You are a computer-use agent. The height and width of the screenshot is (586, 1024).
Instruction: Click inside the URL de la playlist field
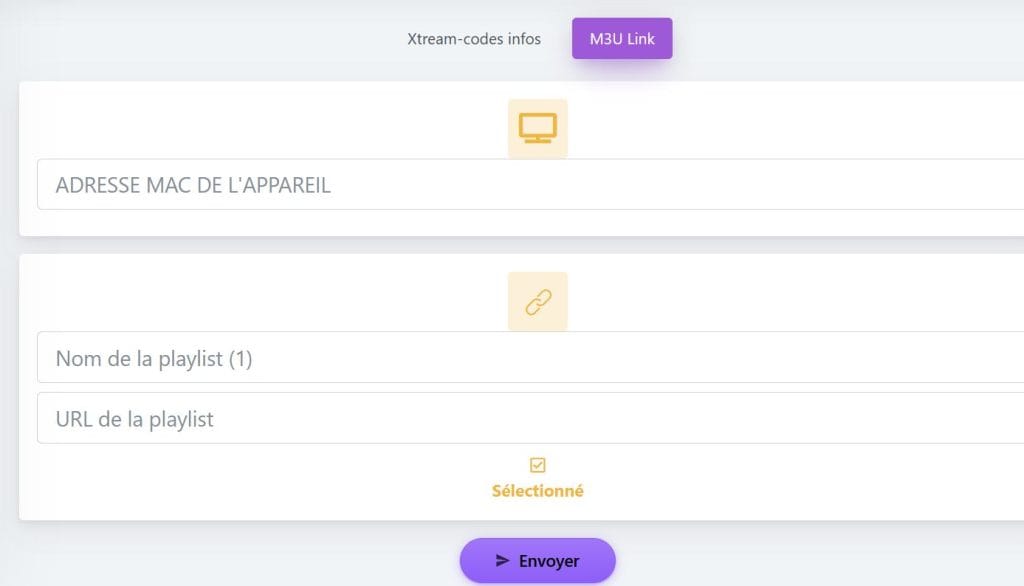pyautogui.click(x=300, y=418)
